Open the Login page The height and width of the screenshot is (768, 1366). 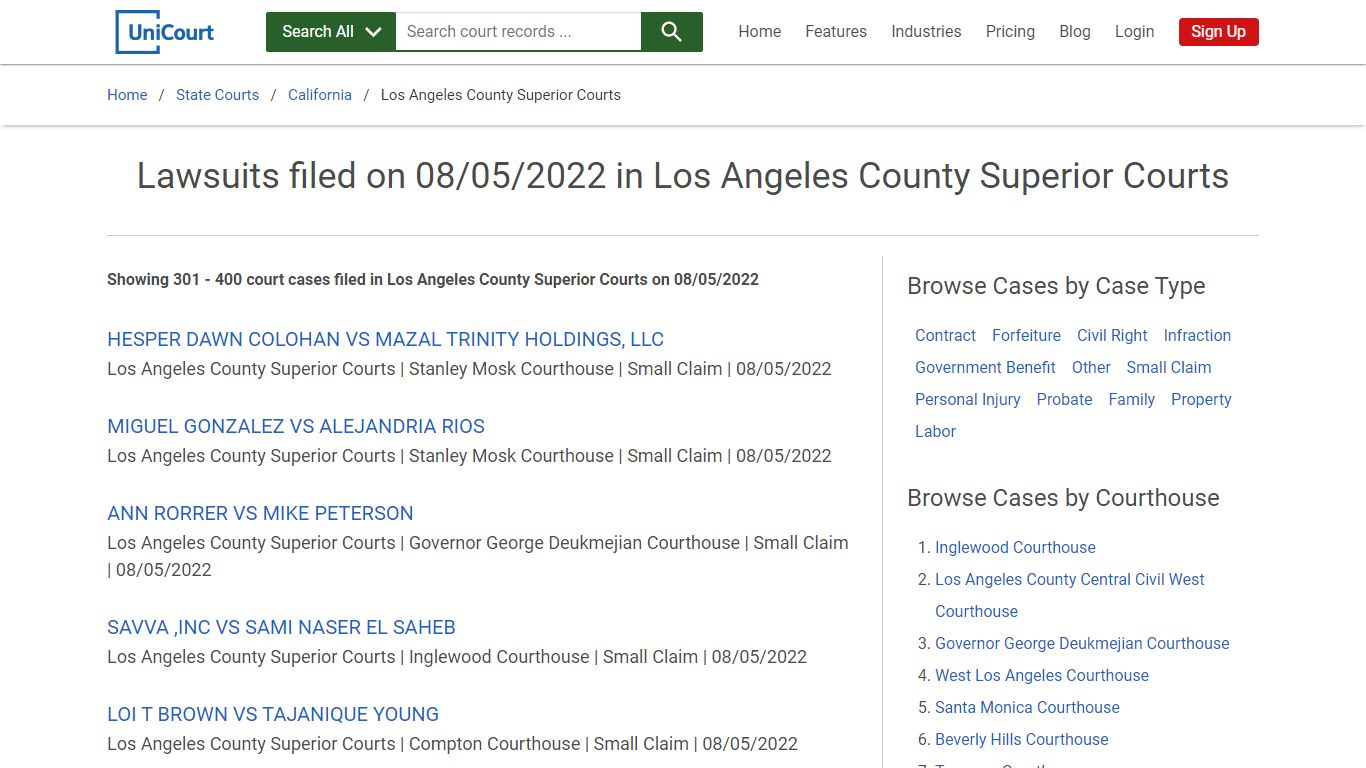[1134, 32]
